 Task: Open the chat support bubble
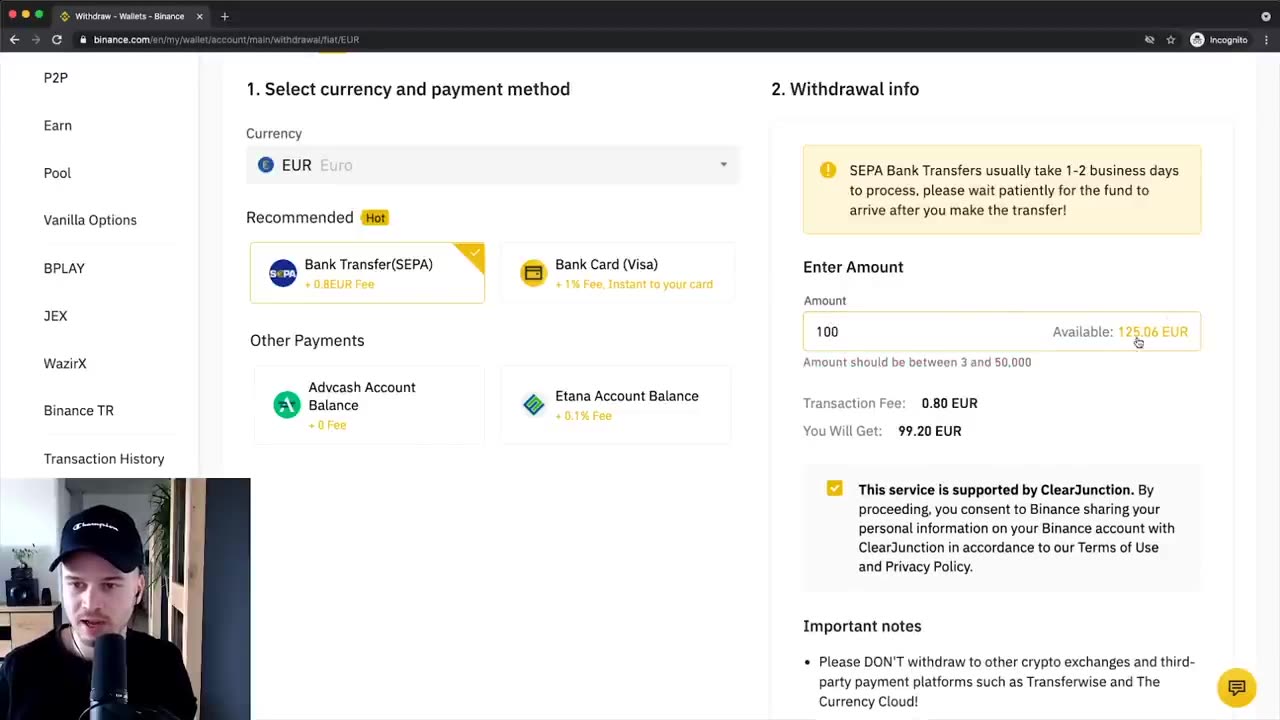pos(1237,688)
